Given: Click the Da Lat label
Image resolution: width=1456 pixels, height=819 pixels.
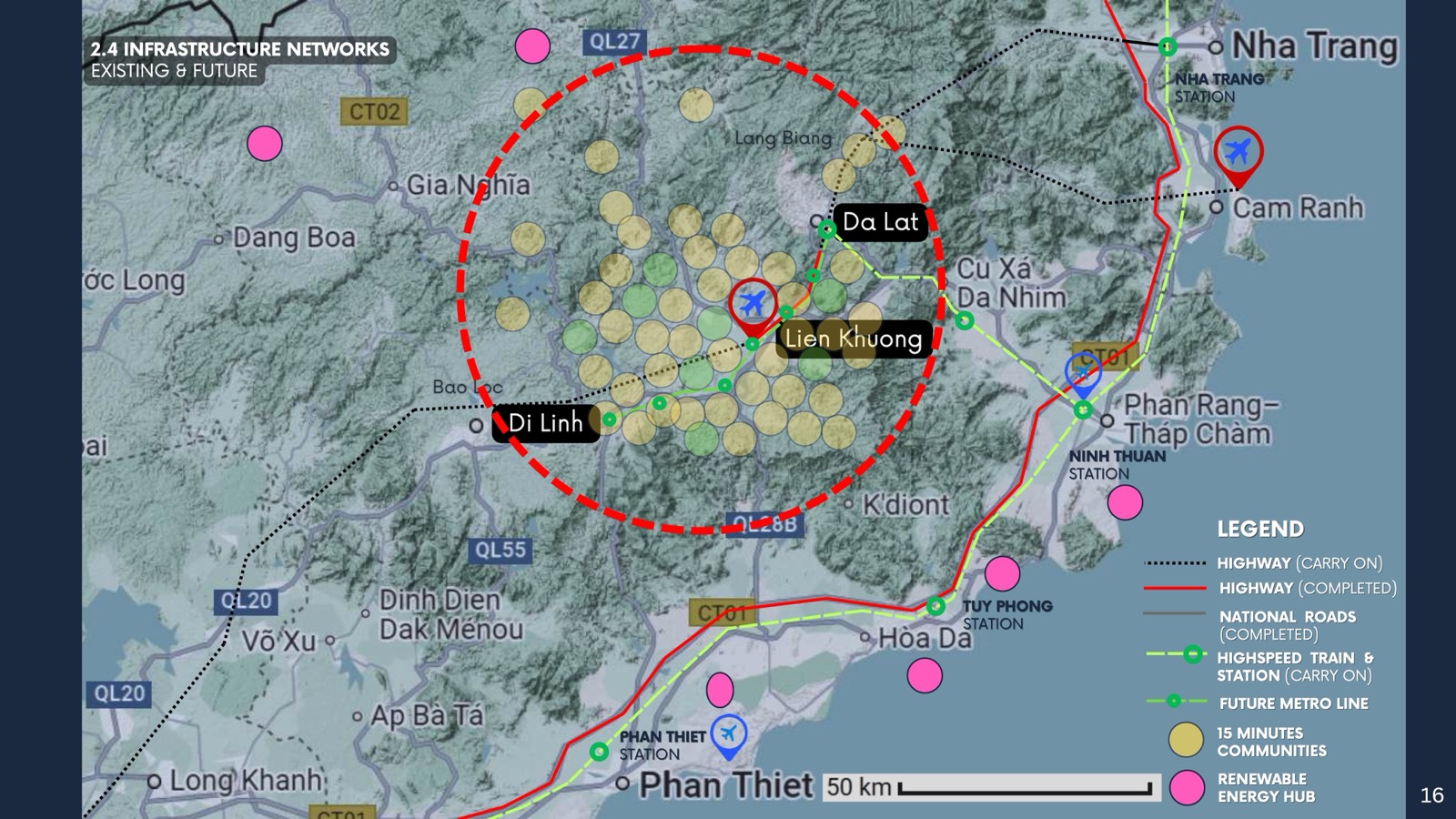Looking at the screenshot, I should pos(881,222).
